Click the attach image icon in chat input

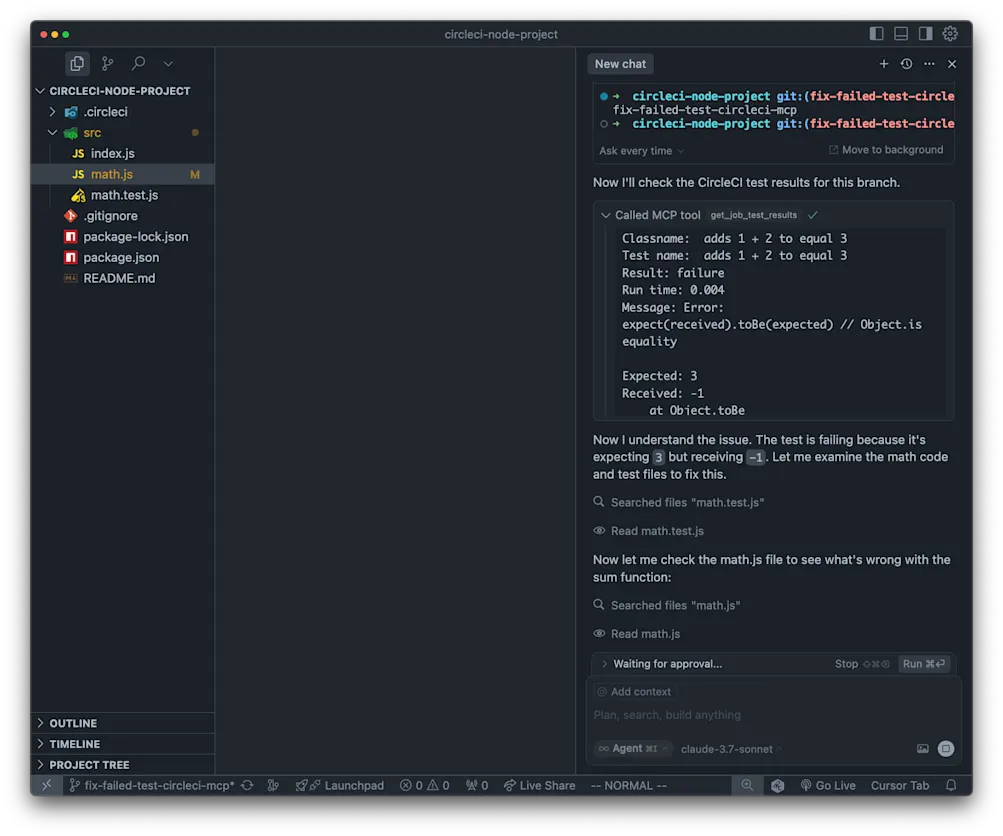[923, 748]
